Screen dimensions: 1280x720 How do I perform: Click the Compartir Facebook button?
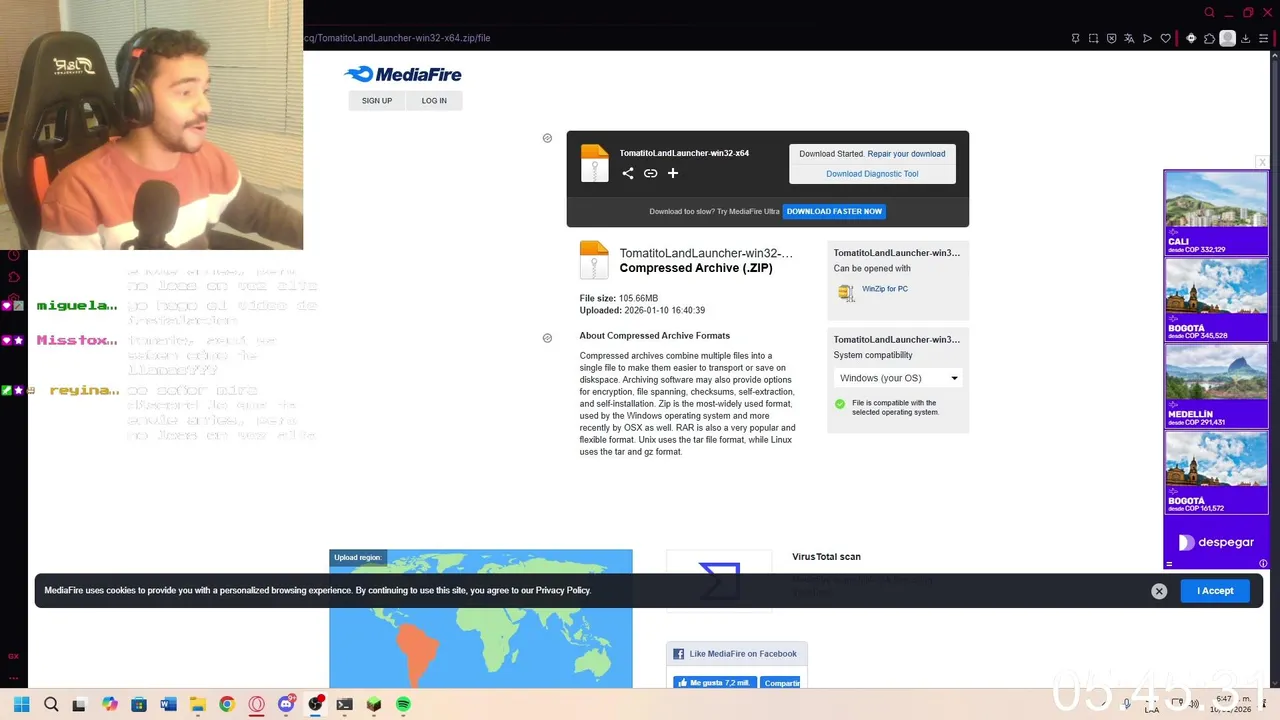tap(781, 683)
